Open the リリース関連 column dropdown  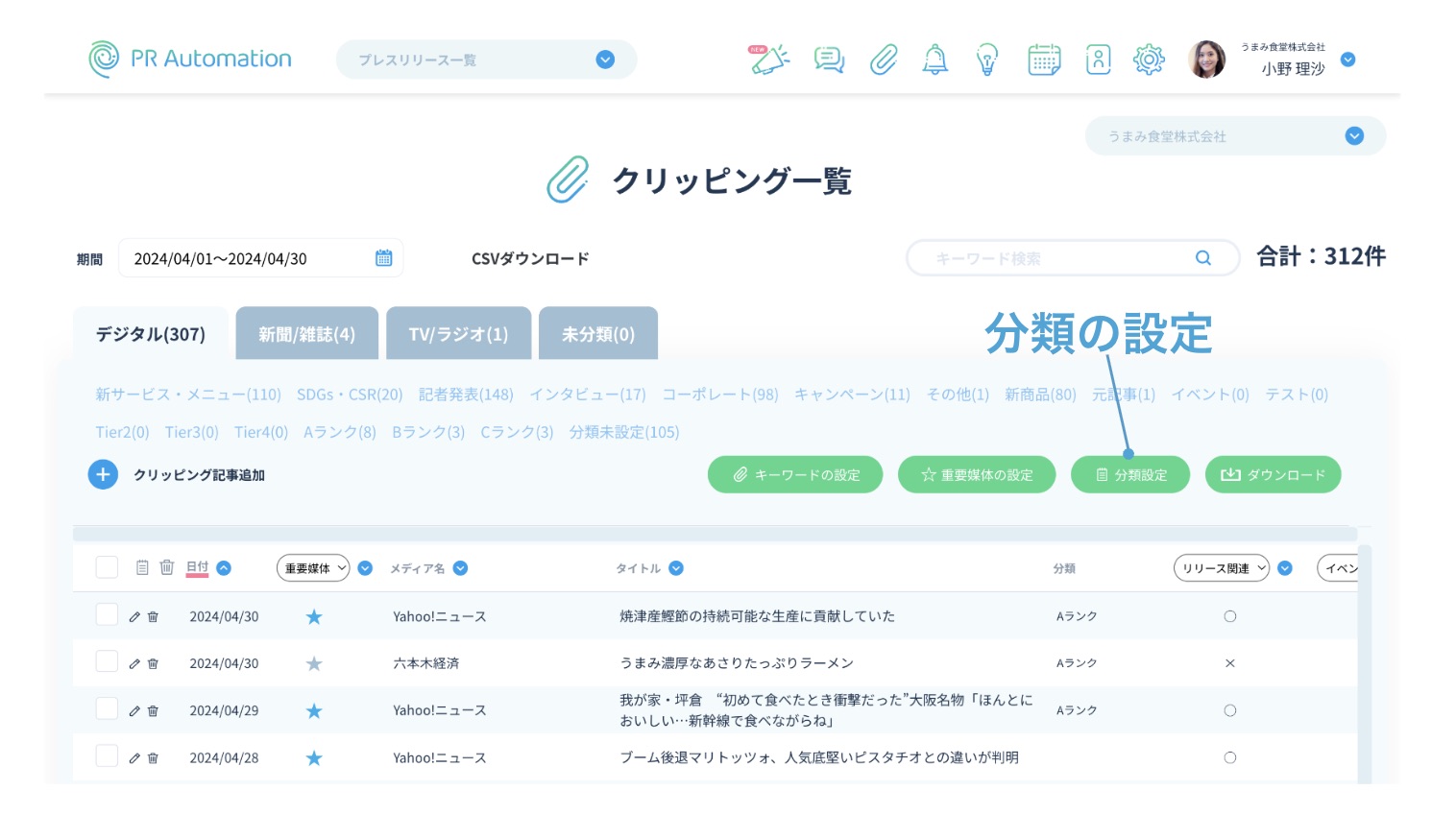pos(1222,568)
